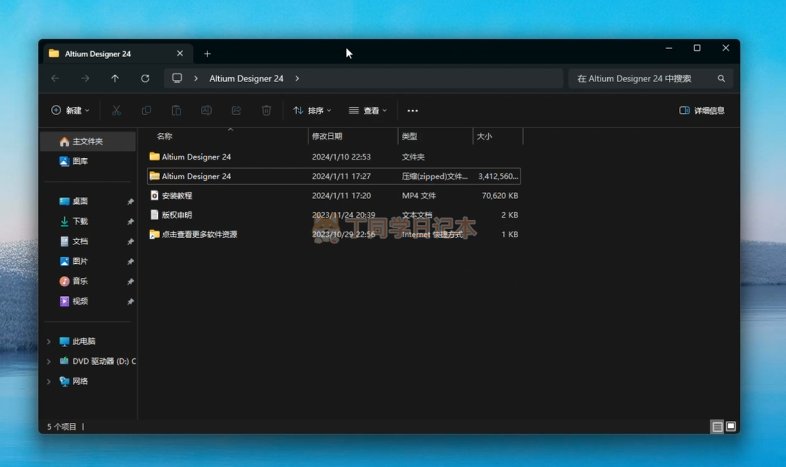Open the 查看 view menu
Viewport: 786px width, 467px height.
tap(367, 110)
